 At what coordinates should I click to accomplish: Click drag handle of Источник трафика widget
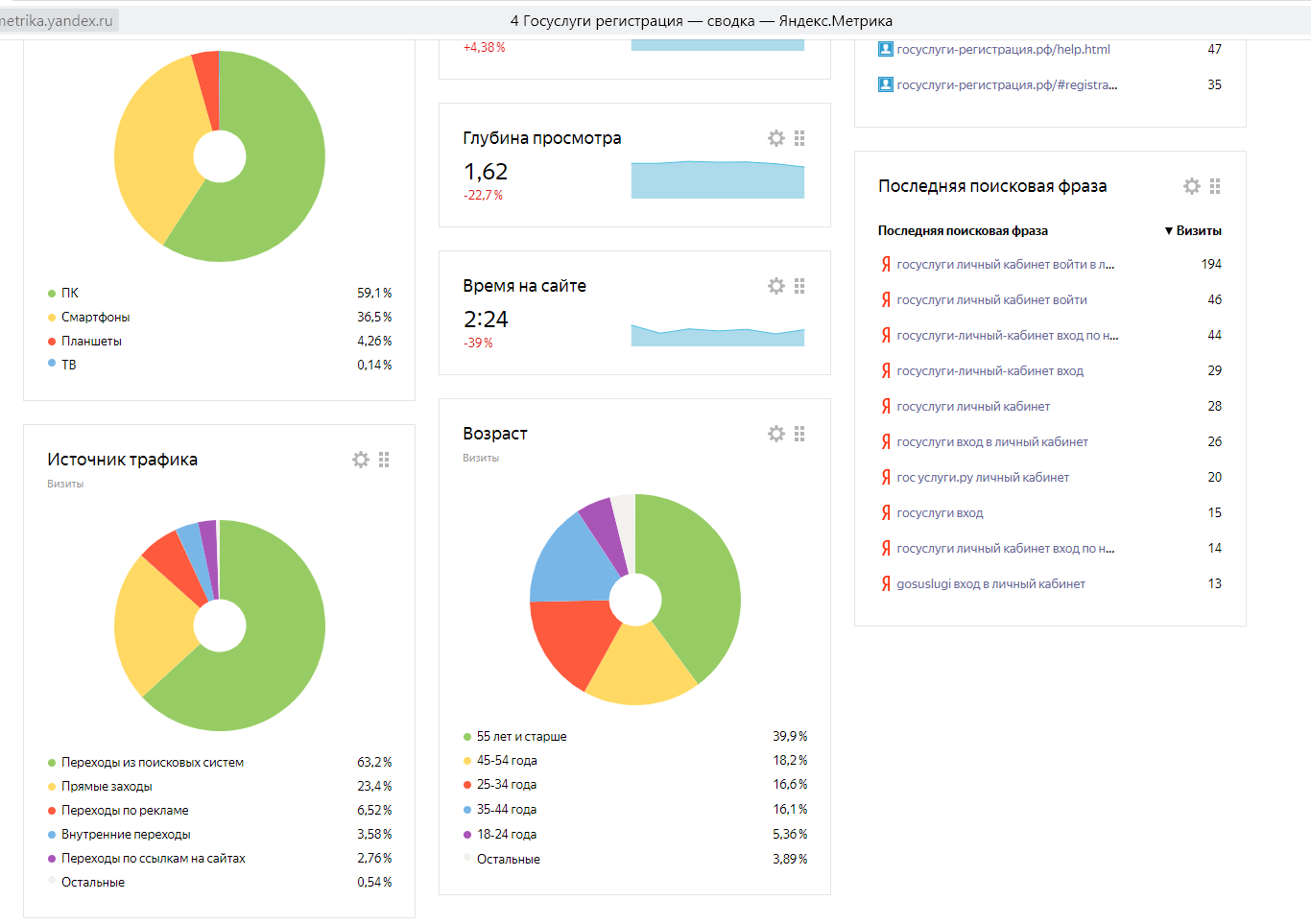384,460
